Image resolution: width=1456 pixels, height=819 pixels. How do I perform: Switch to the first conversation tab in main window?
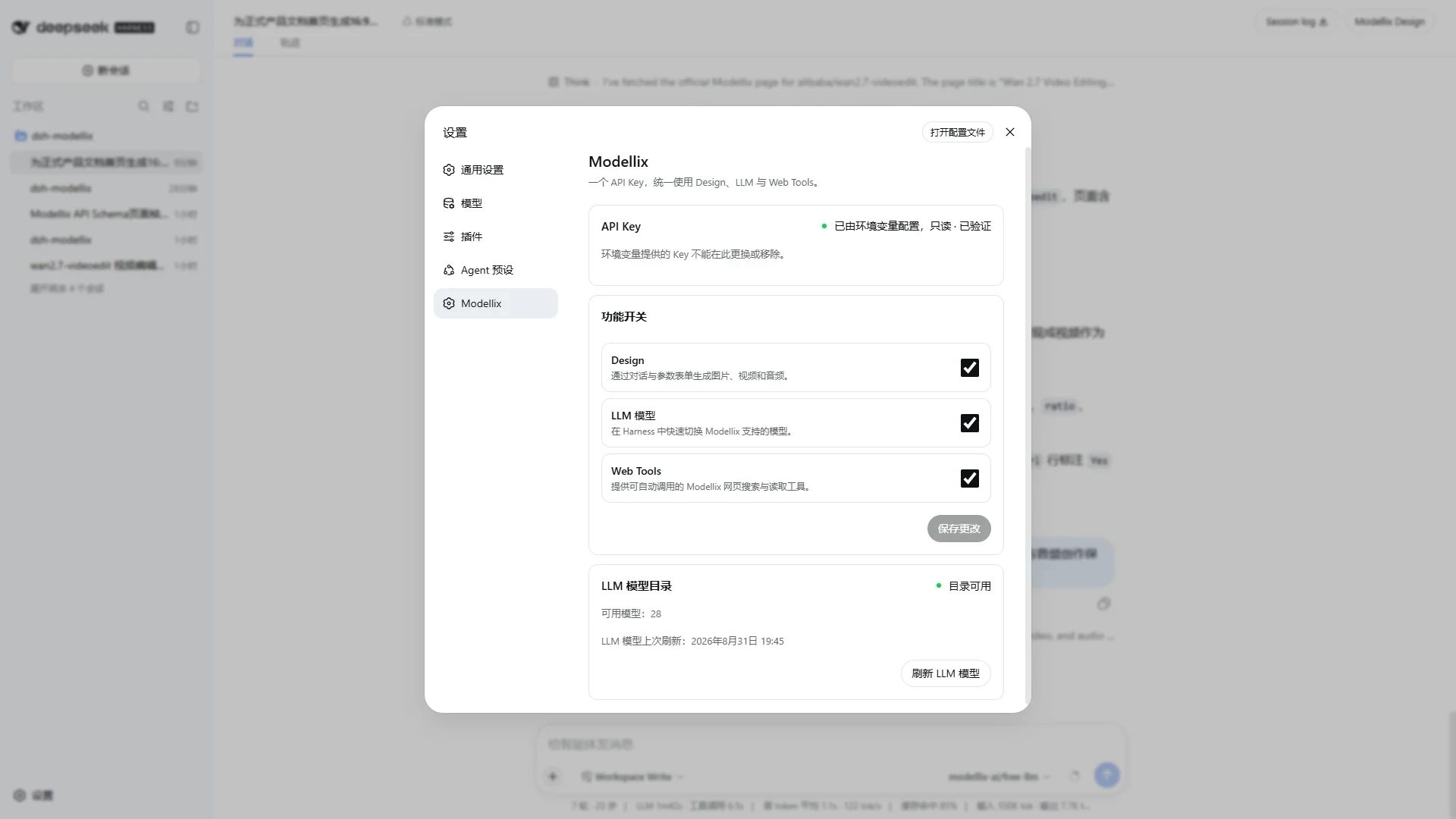coord(243,42)
